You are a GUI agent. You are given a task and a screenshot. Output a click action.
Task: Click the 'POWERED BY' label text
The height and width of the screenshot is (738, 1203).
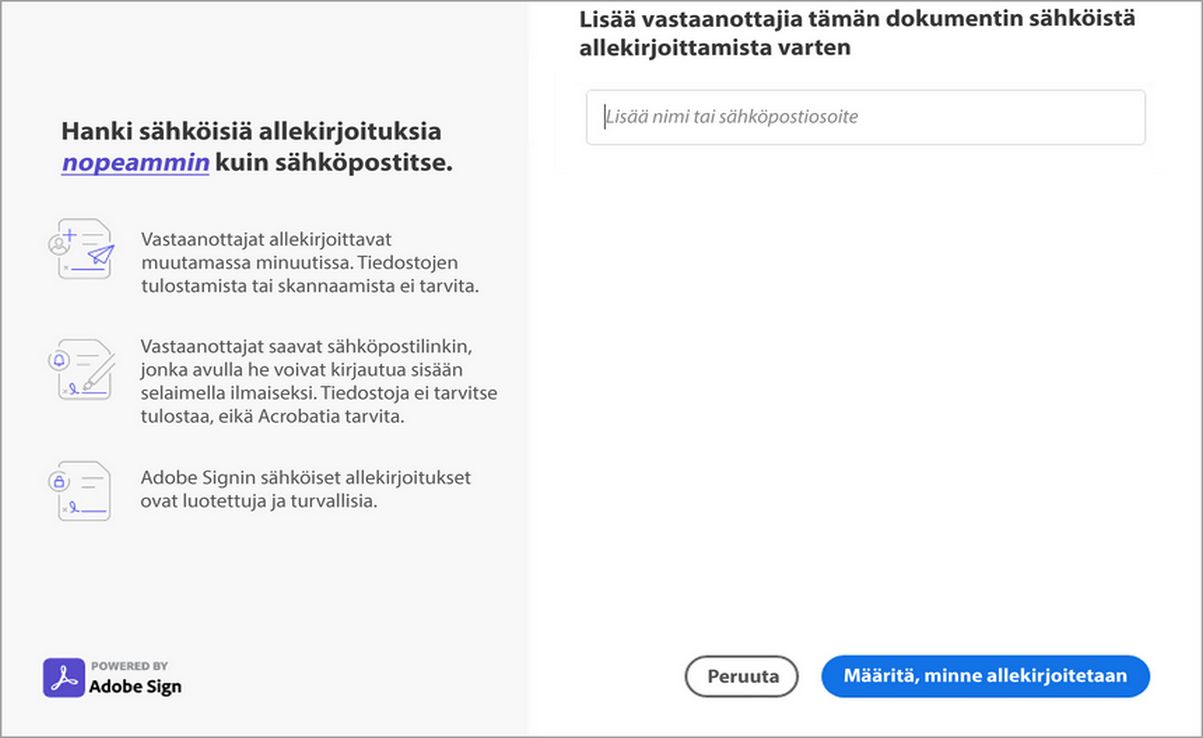point(128,665)
